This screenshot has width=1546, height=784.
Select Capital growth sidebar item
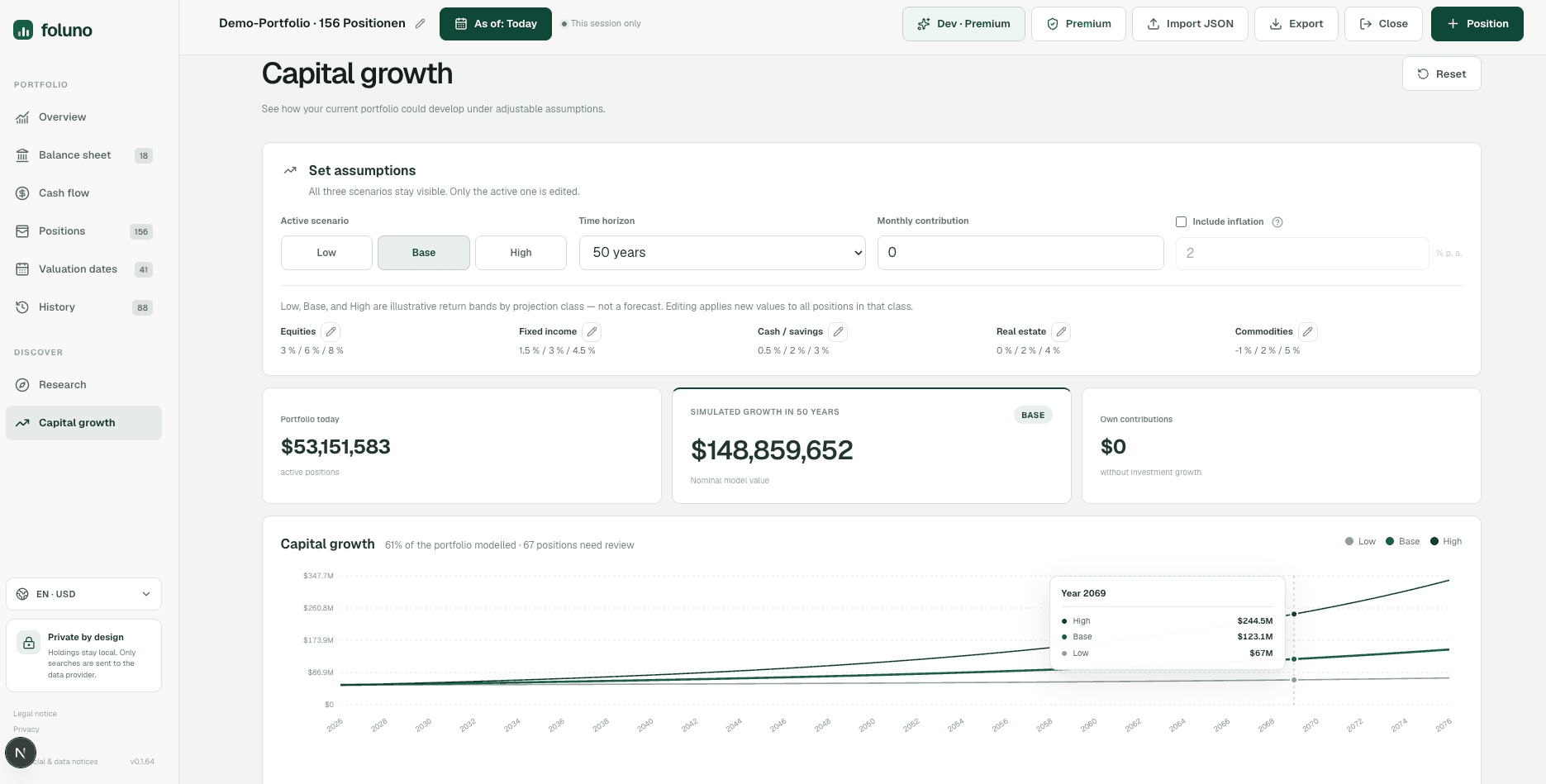pos(83,423)
